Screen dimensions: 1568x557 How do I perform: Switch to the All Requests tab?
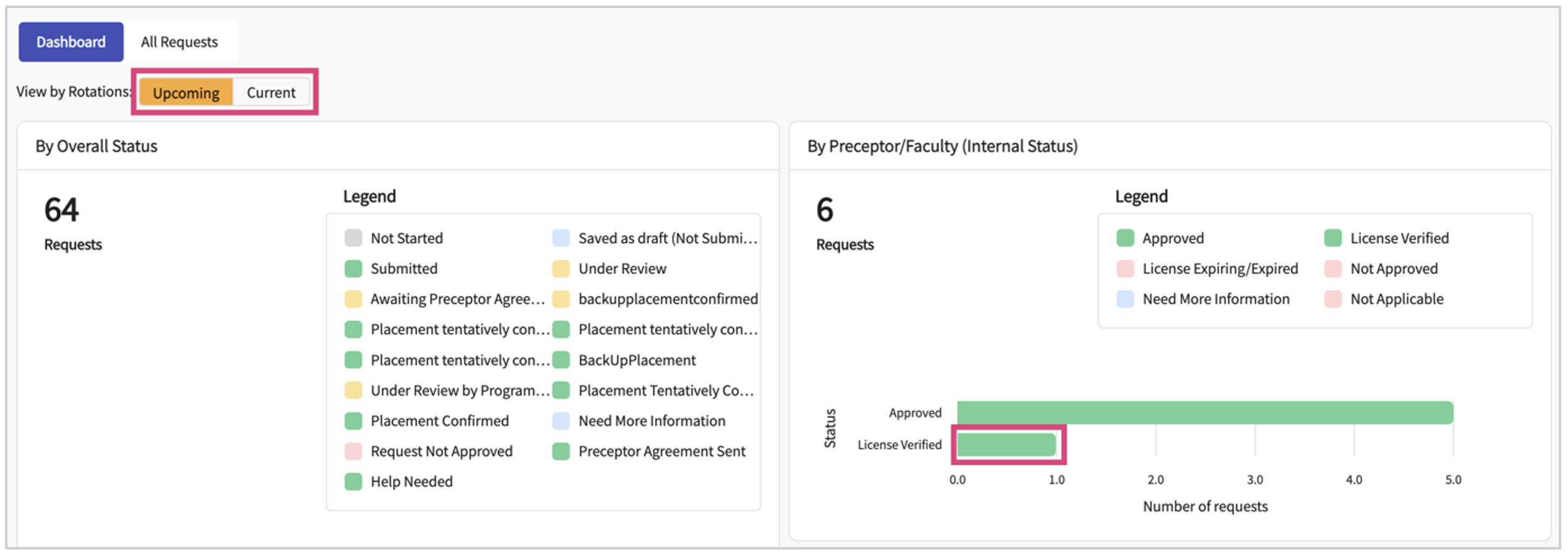tap(179, 42)
